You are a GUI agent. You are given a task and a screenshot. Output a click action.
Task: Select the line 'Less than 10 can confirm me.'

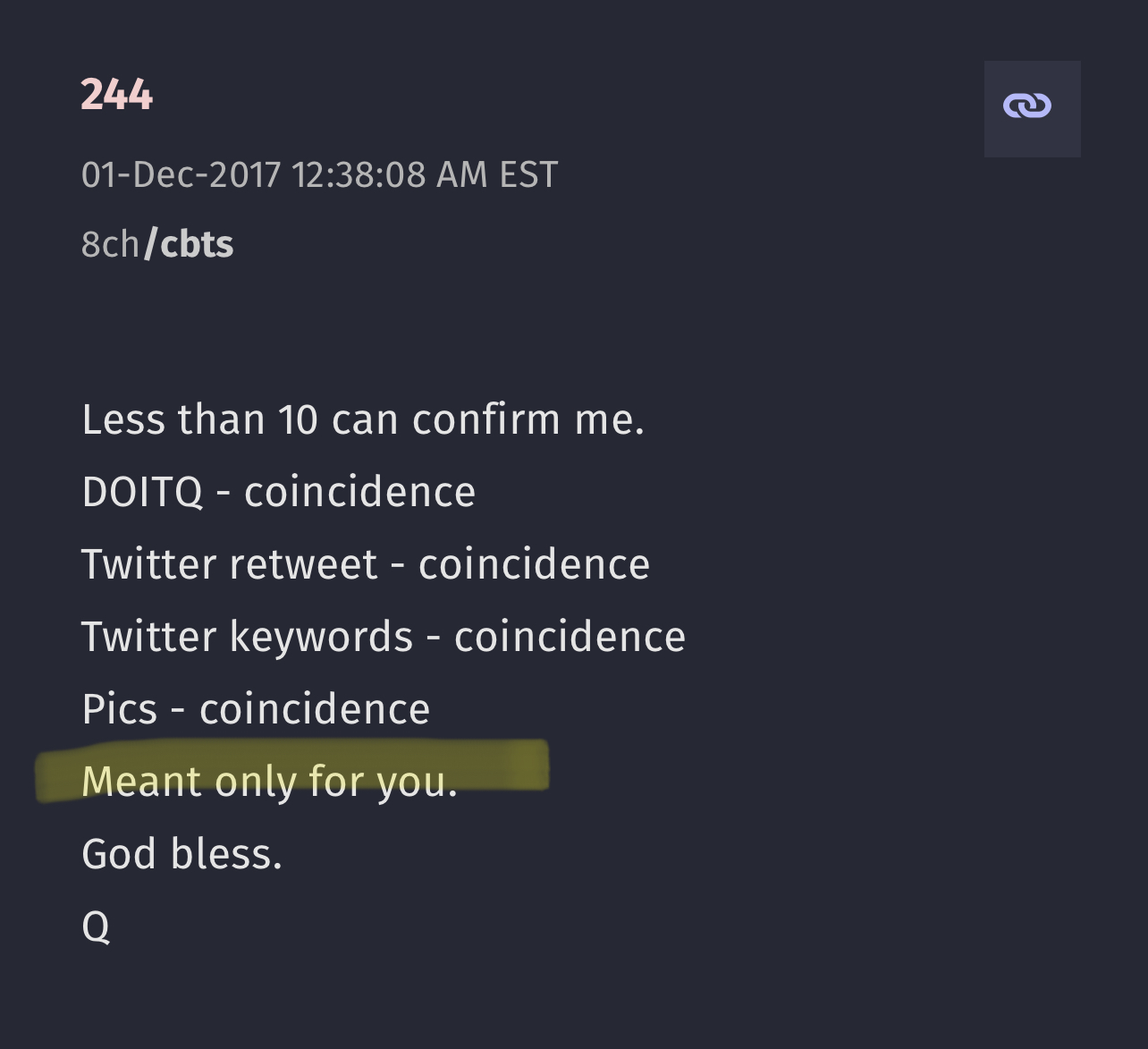pos(363,419)
